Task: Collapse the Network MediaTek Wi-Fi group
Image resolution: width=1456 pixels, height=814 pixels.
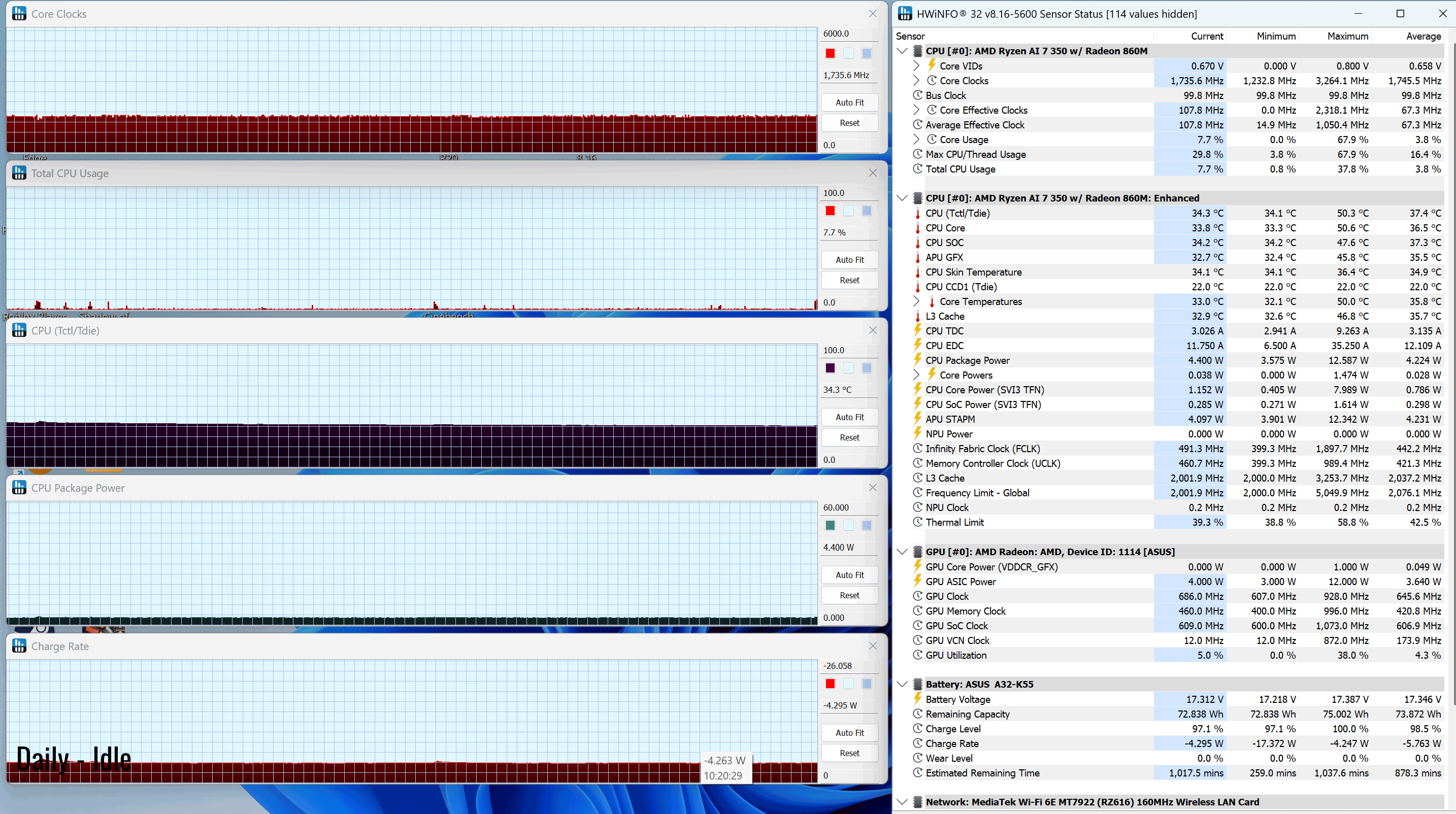Action: click(902, 802)
